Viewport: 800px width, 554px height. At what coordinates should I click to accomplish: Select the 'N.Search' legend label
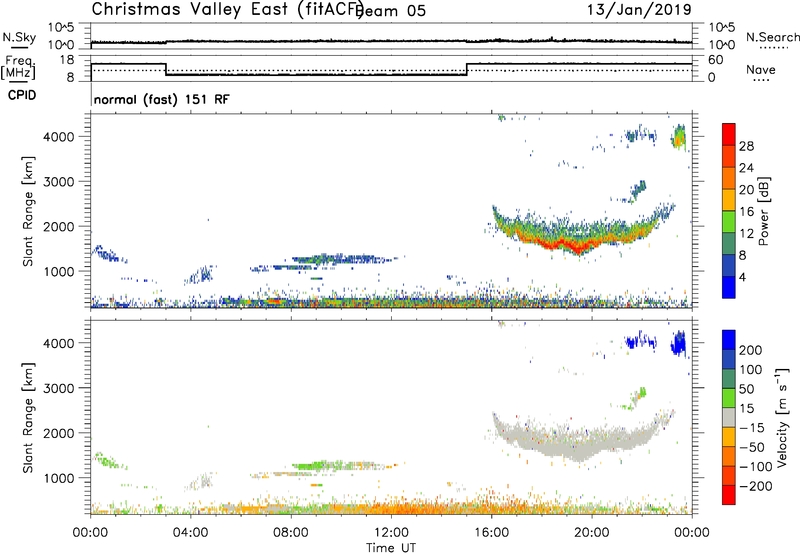[x=772, y=37]
